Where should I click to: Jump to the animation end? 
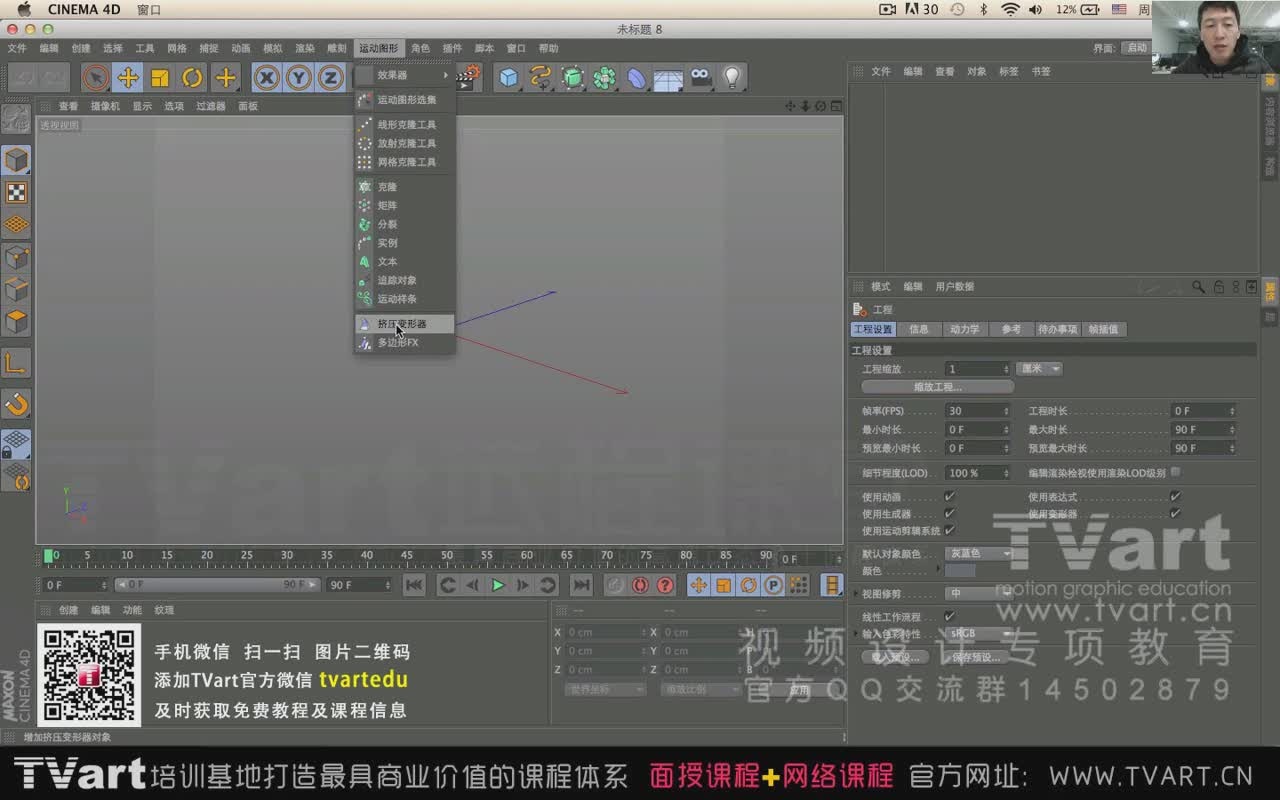(x=581, y=585)
